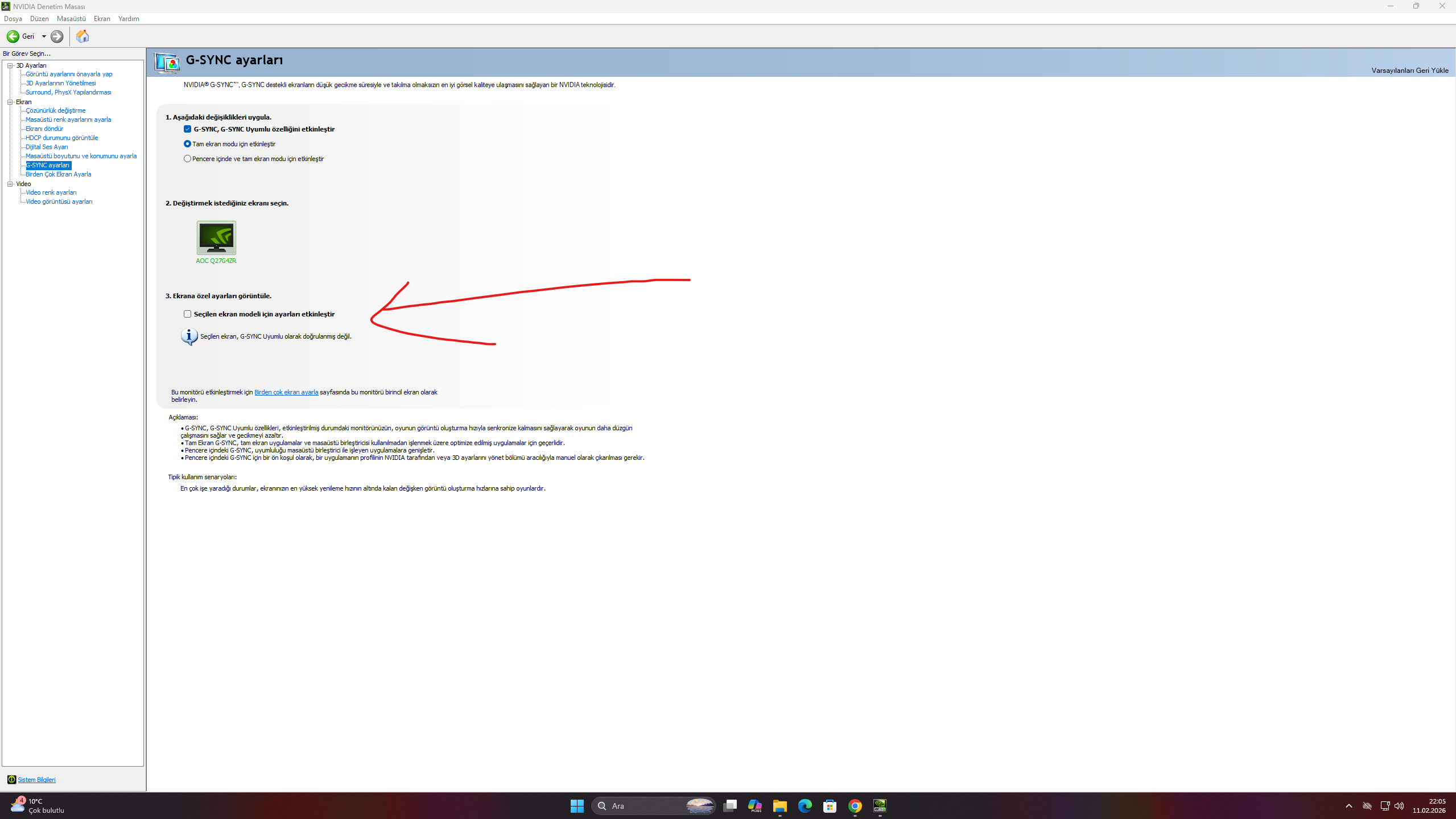The image size is (1456, 819).
Task: Open the Geri history dropdown arrow
Action: (44, 36)
